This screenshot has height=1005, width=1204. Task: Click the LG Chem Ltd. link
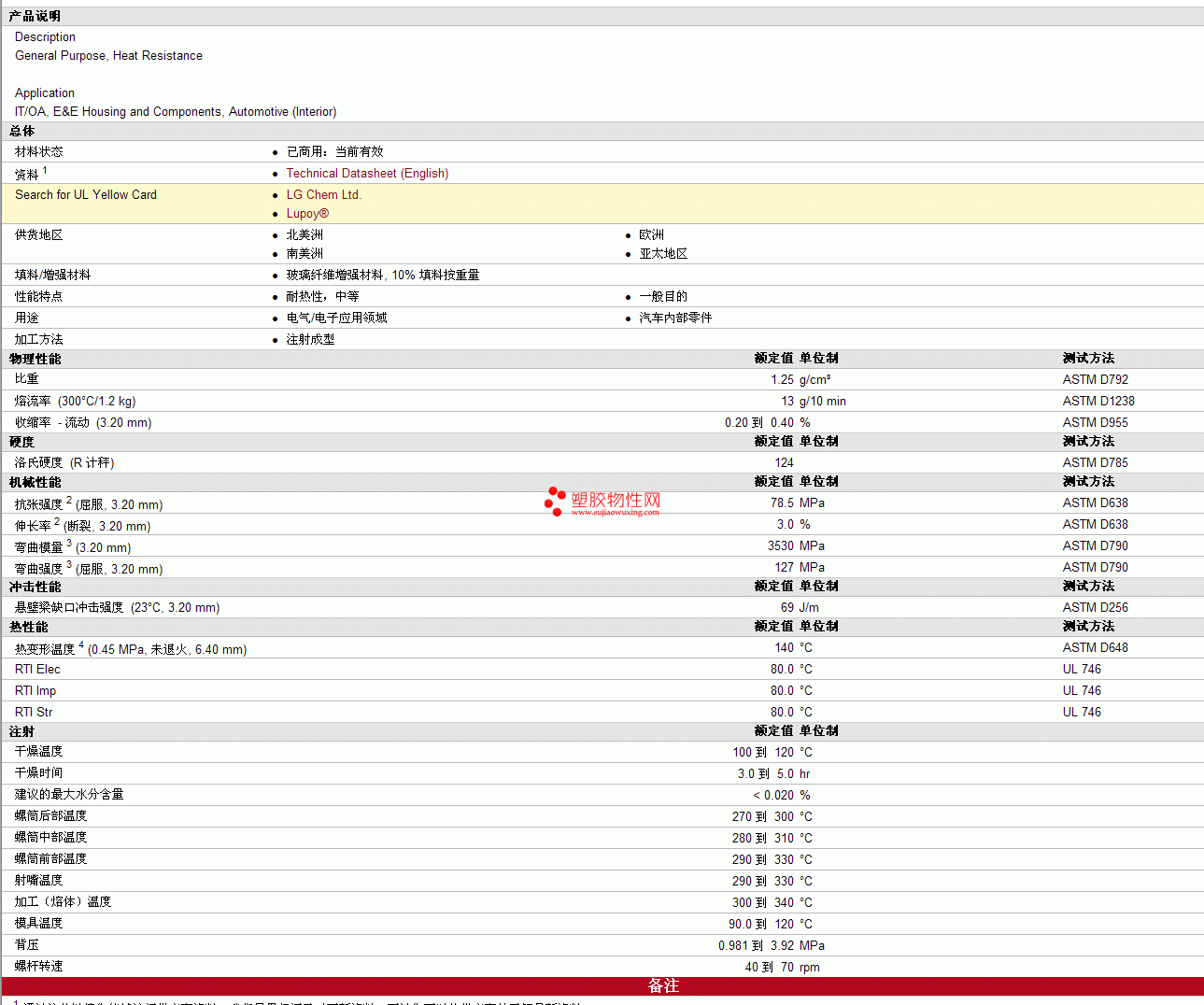pos(323,195)
